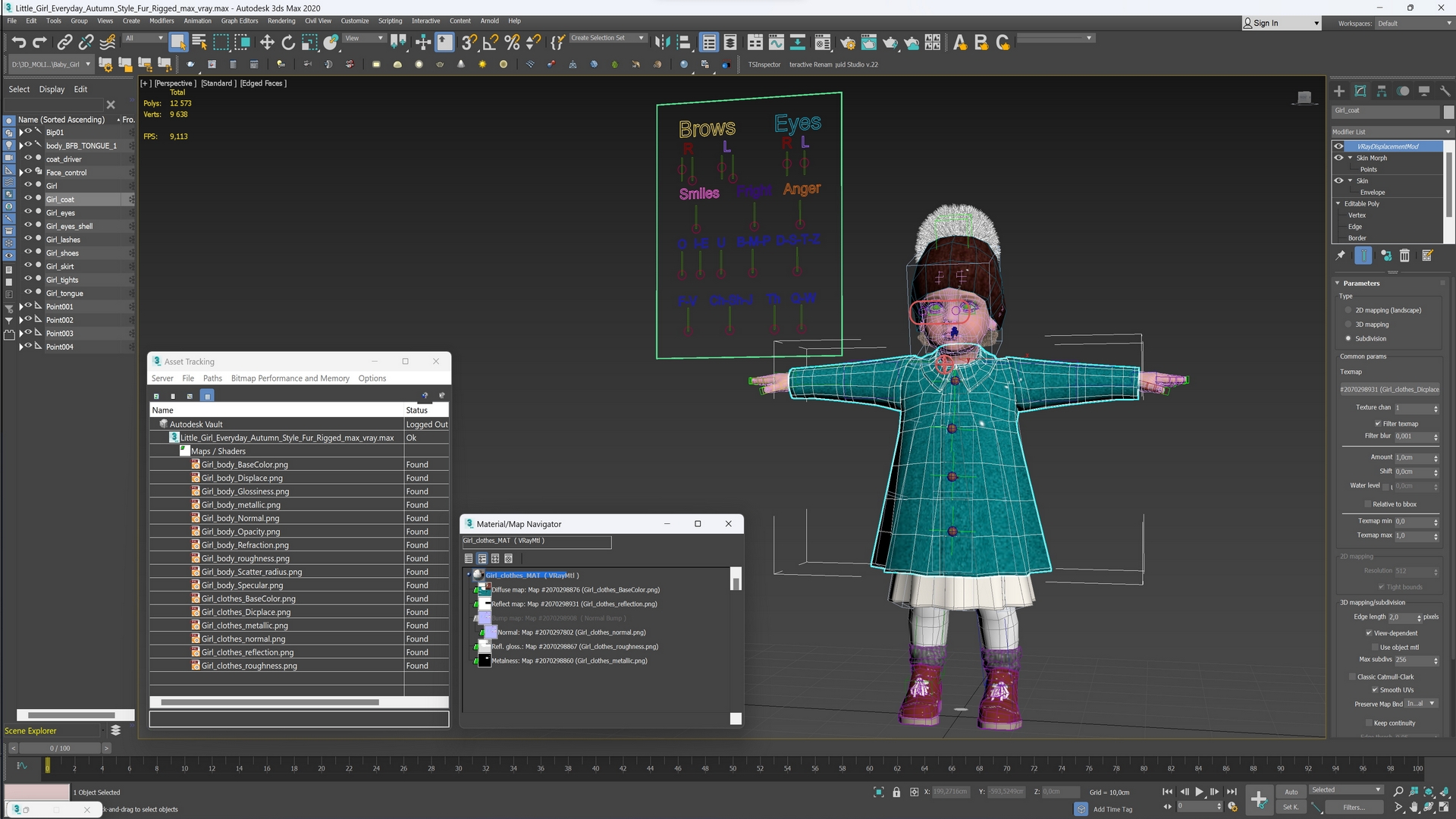
Task: Switch to the Hierarchy command panel tab
Action: [1382, 91]
